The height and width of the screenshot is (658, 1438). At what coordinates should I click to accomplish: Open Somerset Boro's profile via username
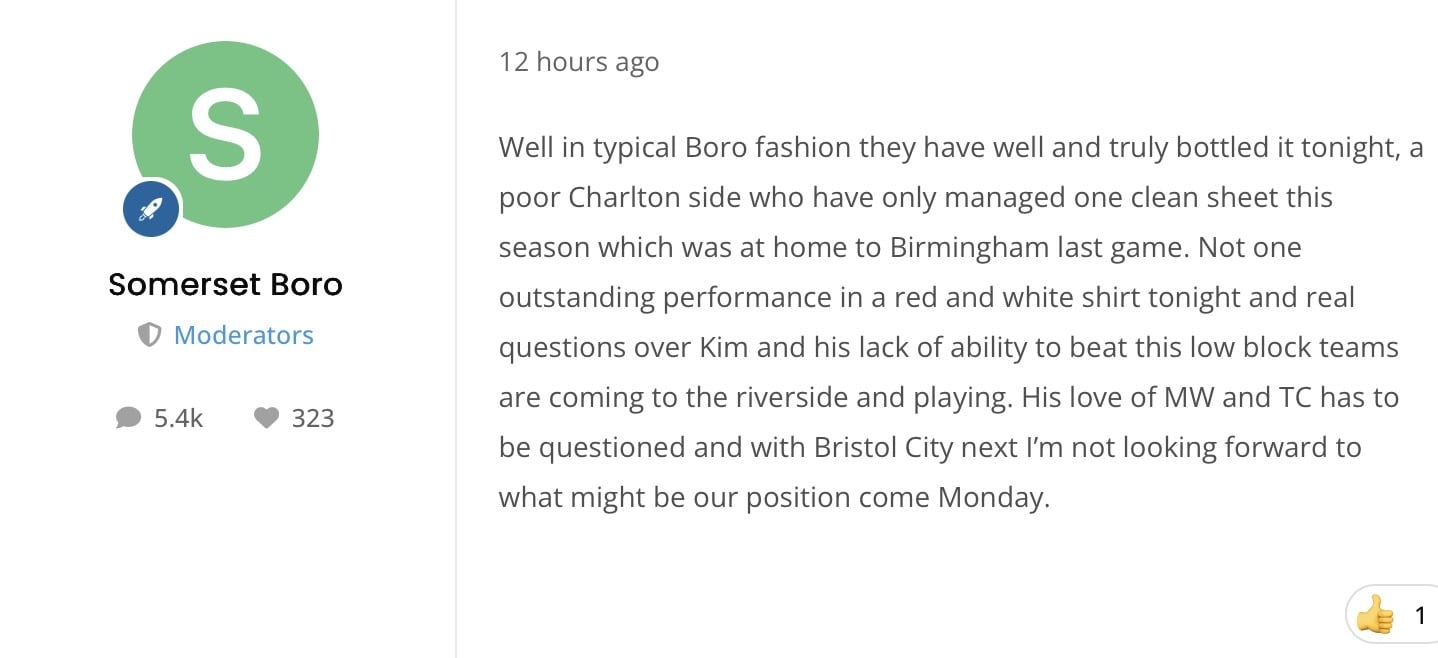[225, 285]
